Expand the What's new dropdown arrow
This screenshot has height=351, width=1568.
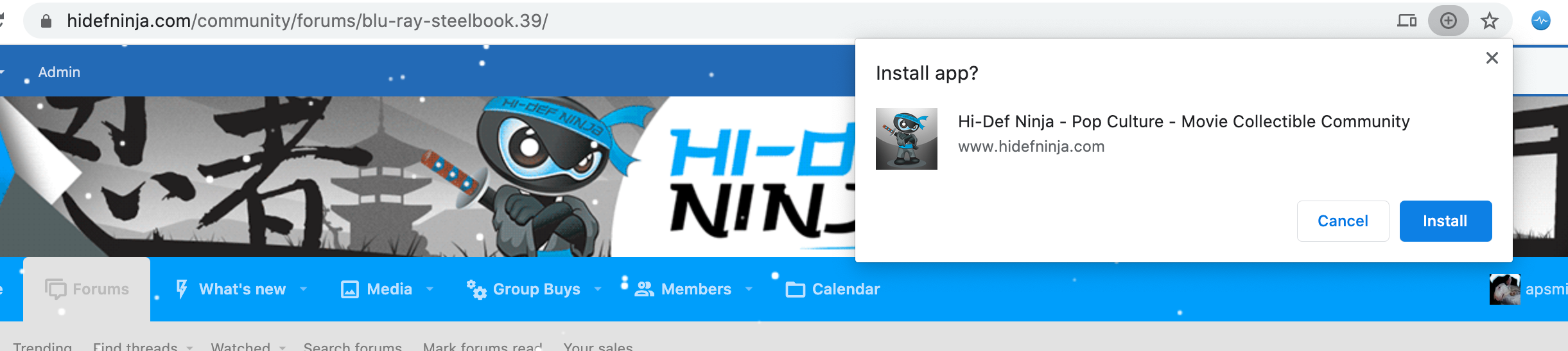[x=303, y=289]
